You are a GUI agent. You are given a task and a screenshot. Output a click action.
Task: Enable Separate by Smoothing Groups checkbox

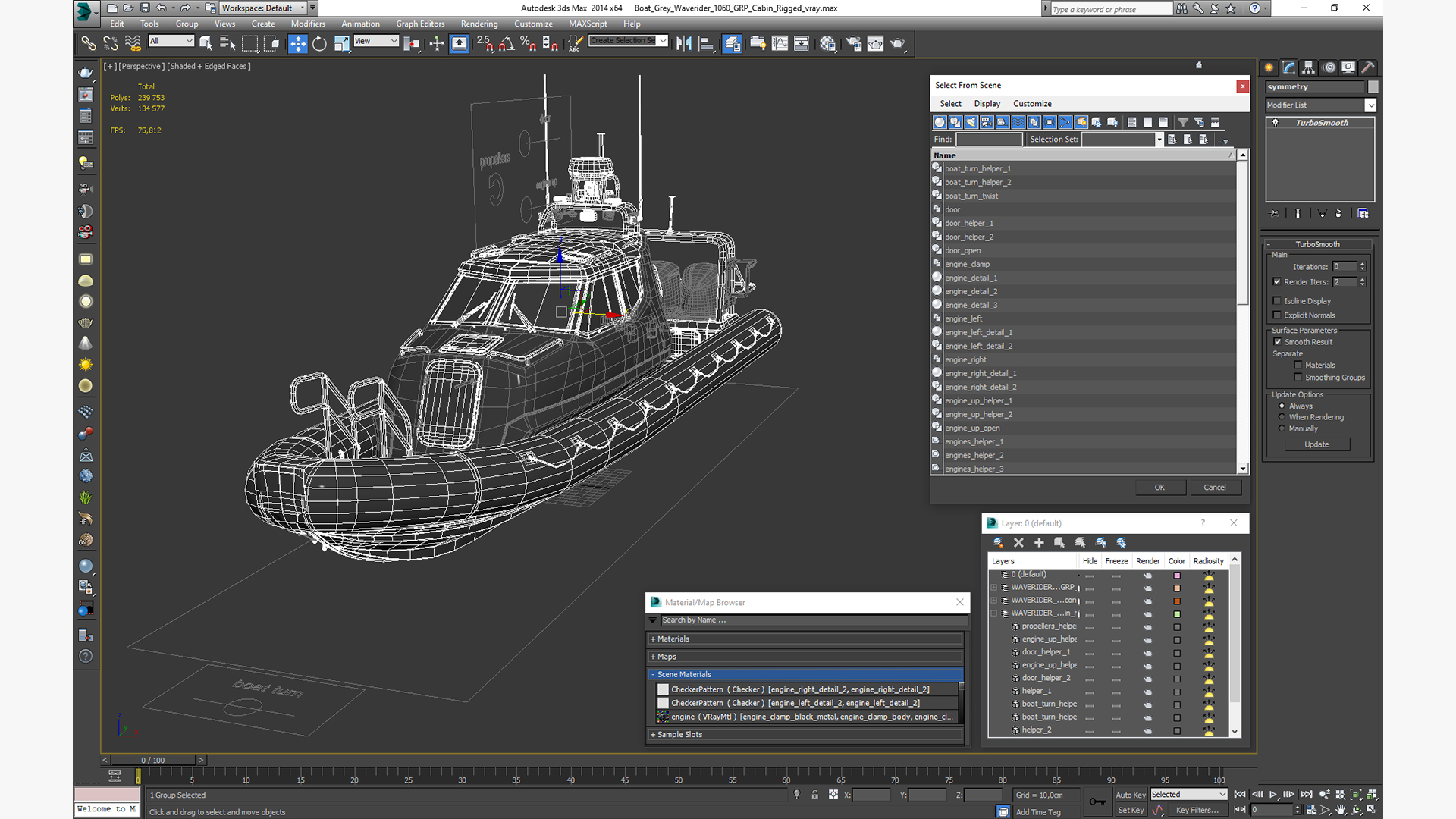(x=1298, y=378)
